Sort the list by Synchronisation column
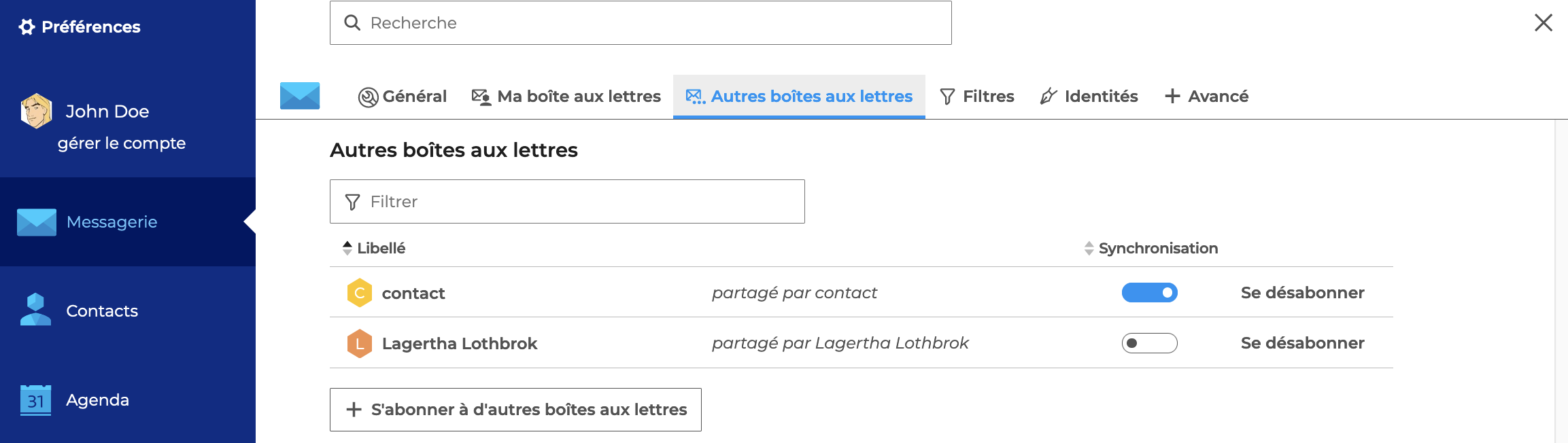The height and width of the screenshot is (443, 1568). (1151, 248)
